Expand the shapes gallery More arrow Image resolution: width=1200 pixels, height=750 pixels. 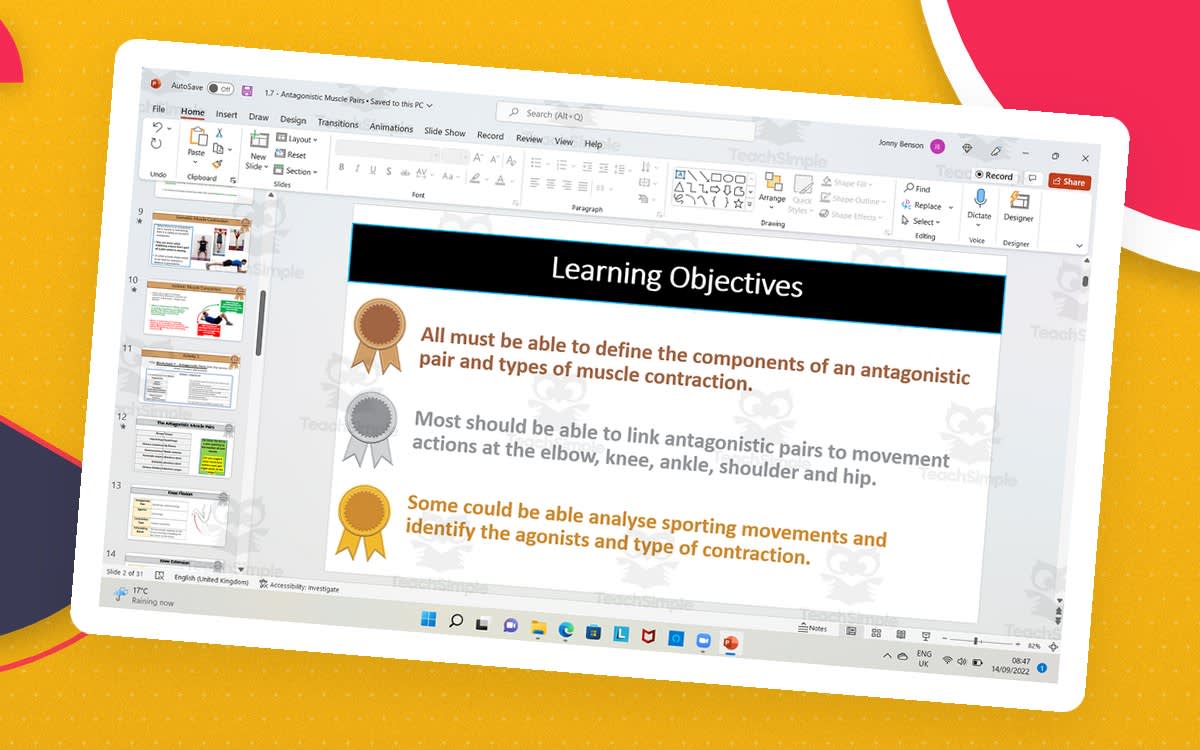tap(751, 204)
